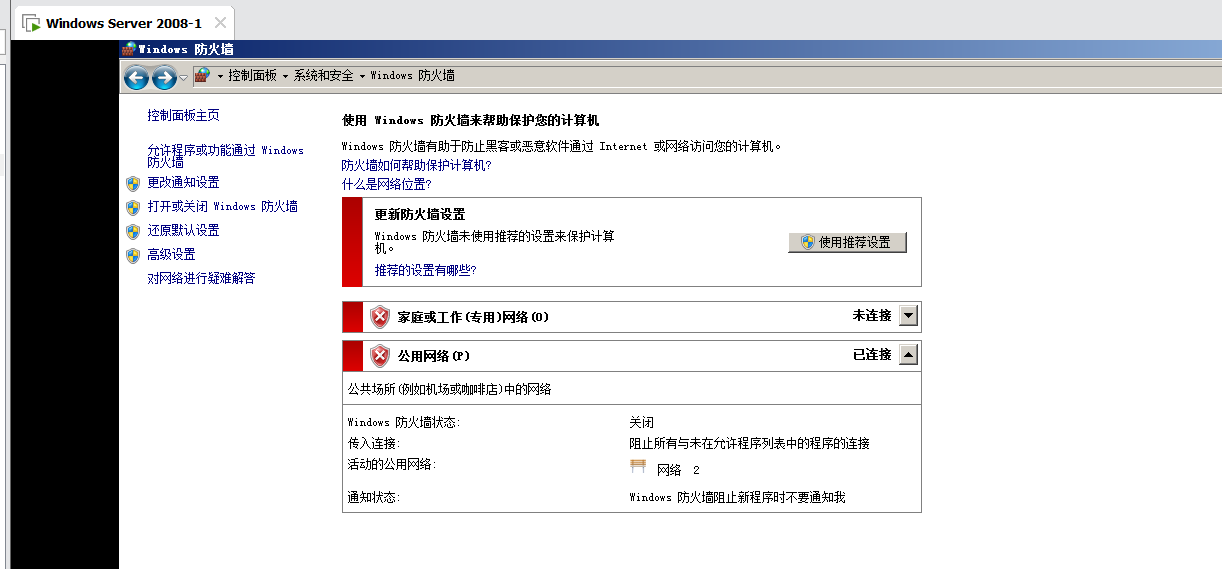Open 更改通知设置 link

click(x=183, y=183)
